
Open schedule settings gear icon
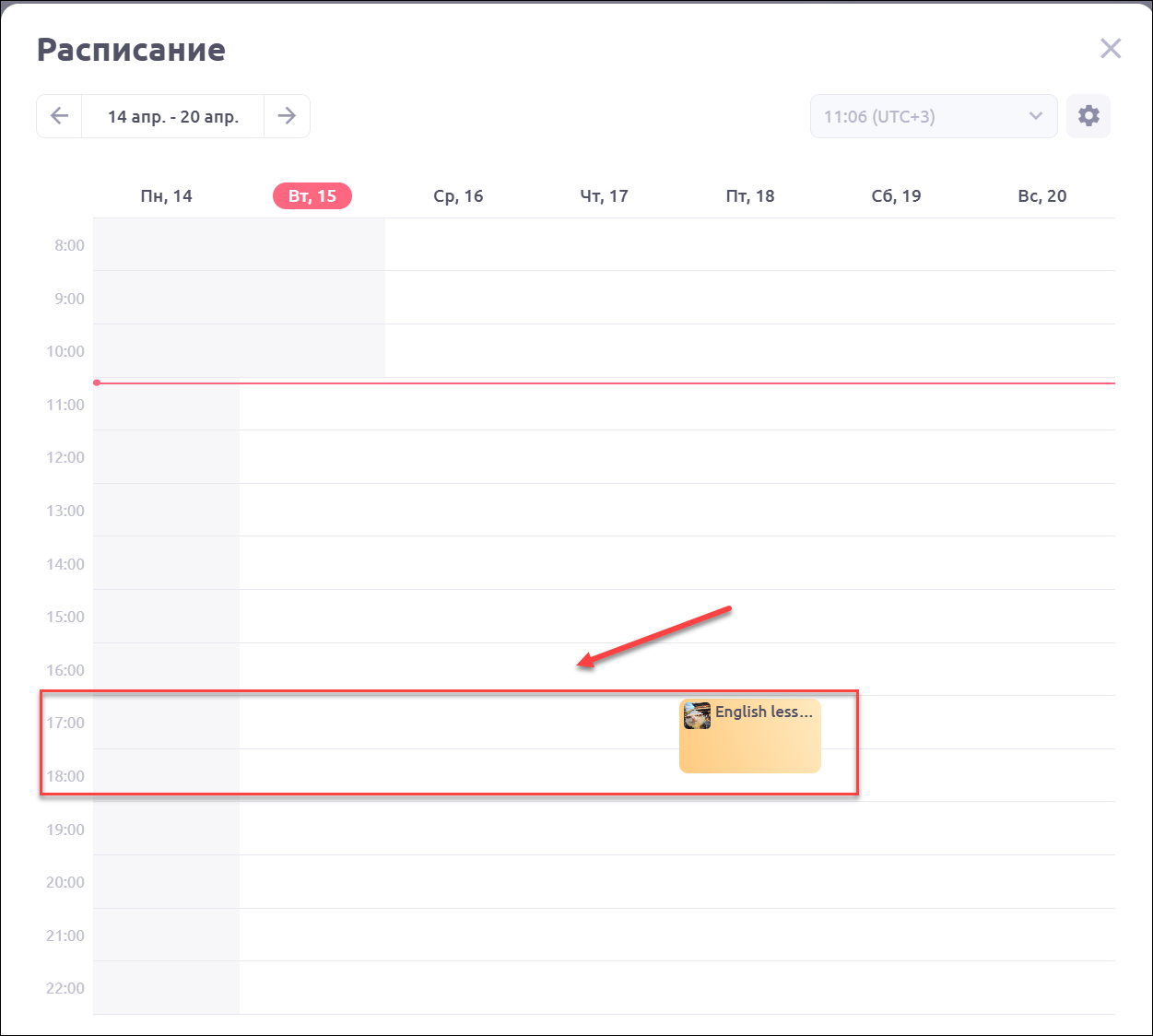1088,116
